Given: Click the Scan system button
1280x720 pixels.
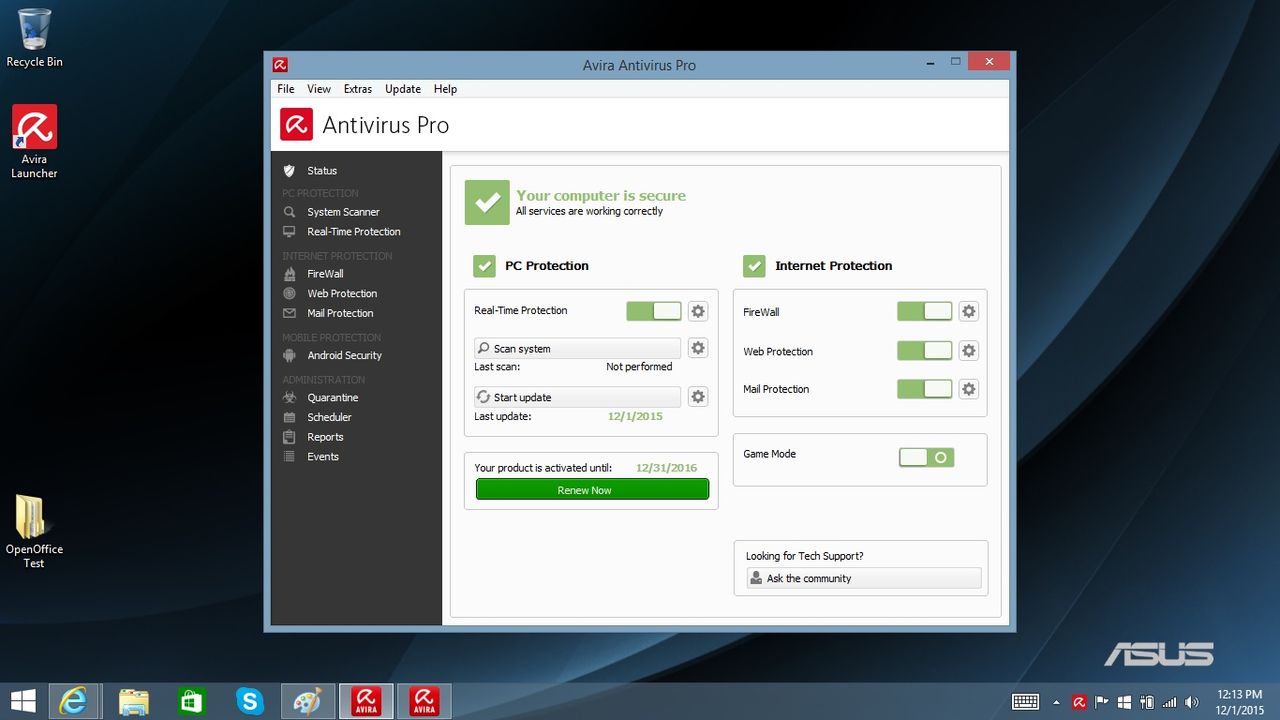Looking at the screenshot, I should click(577, 348).
